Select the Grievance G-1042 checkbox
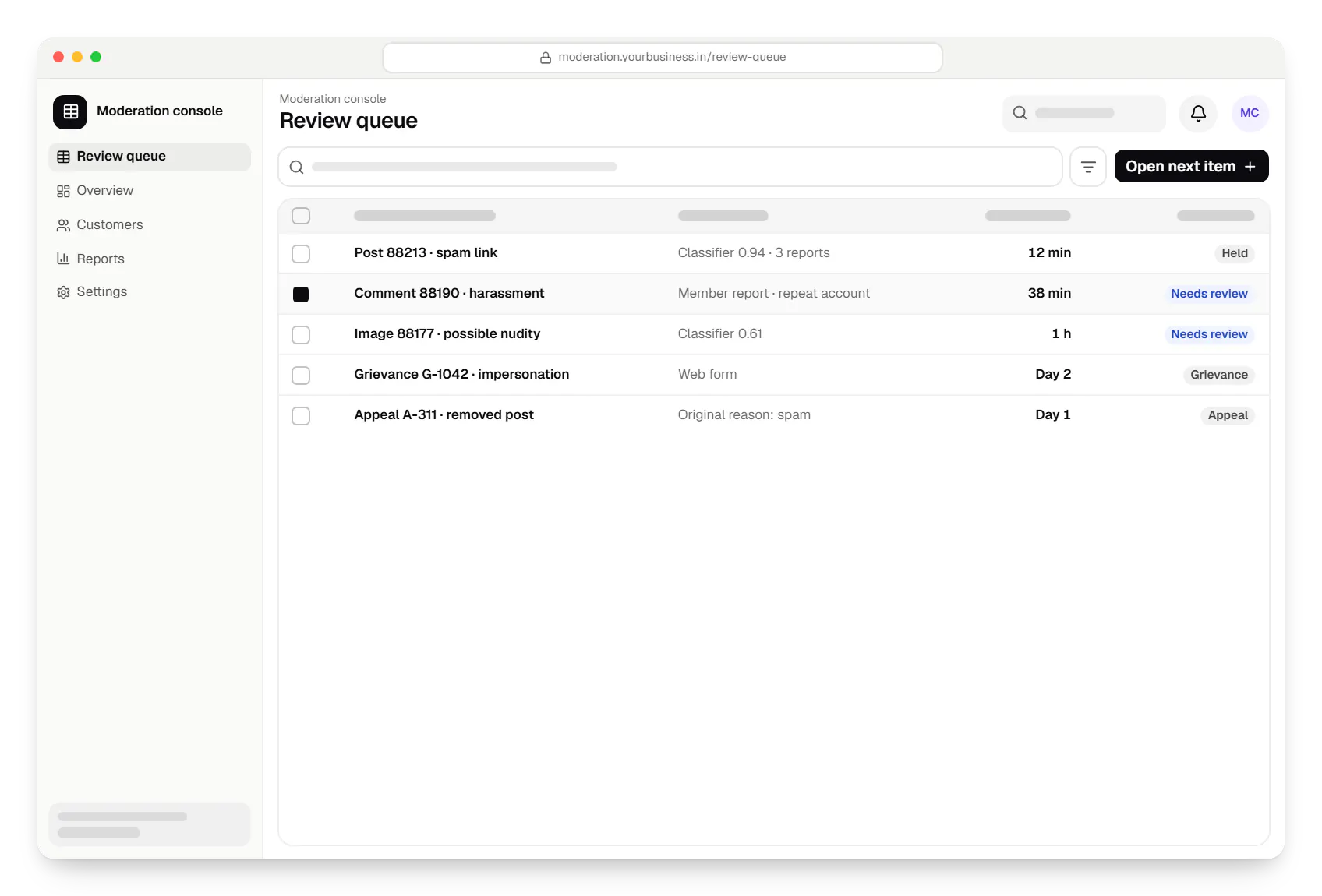The height and width of the screenshot is (896, 1322). [301, 375]
